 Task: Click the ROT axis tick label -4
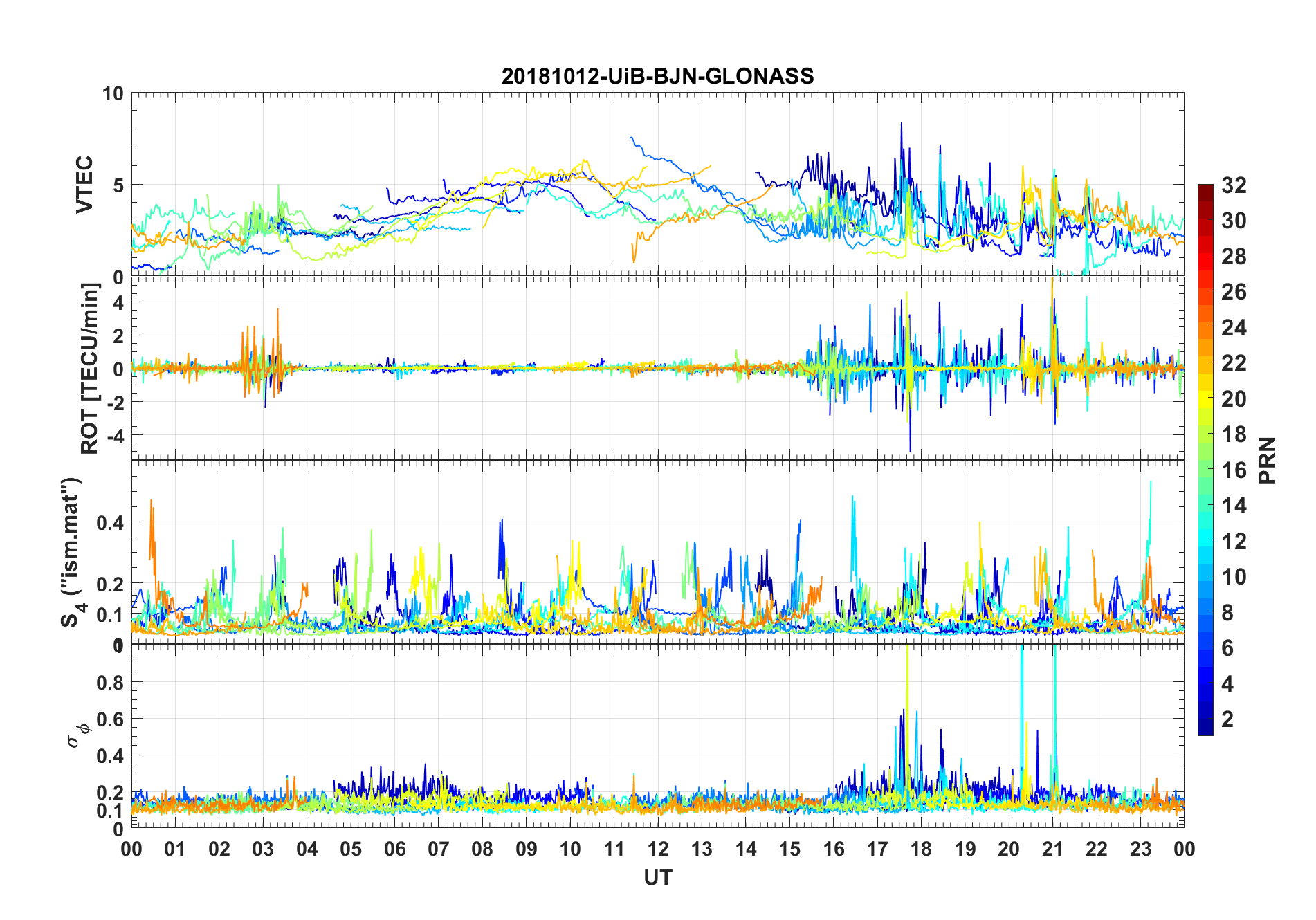pos(114,436)
